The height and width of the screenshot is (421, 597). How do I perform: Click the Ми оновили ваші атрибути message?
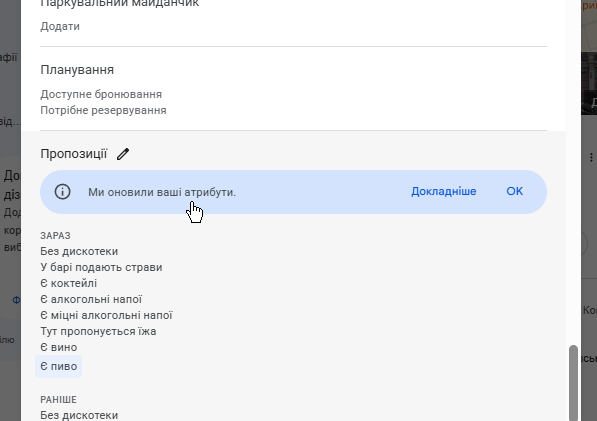tap(162, 192)
